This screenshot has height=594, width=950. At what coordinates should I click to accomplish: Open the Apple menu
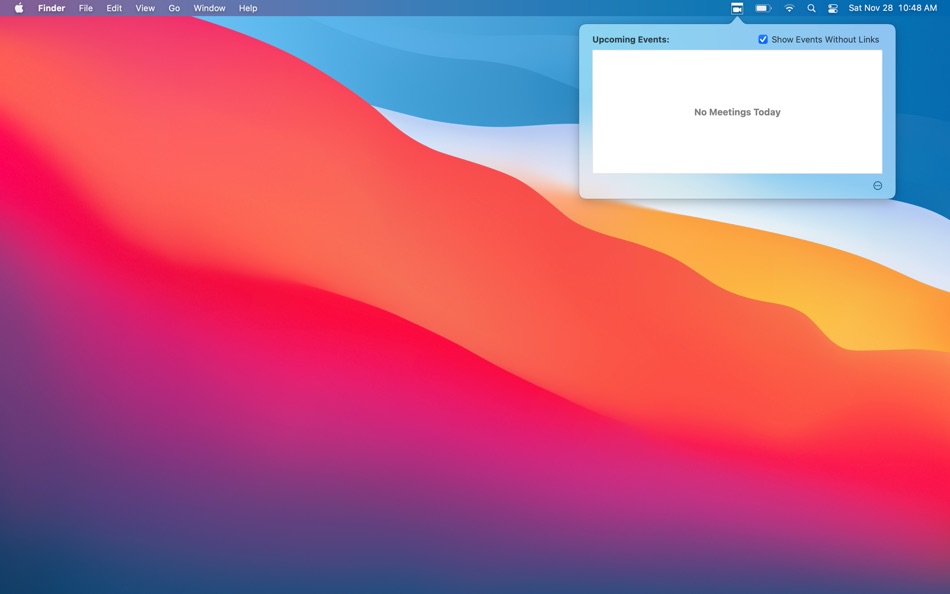[19, 8]
